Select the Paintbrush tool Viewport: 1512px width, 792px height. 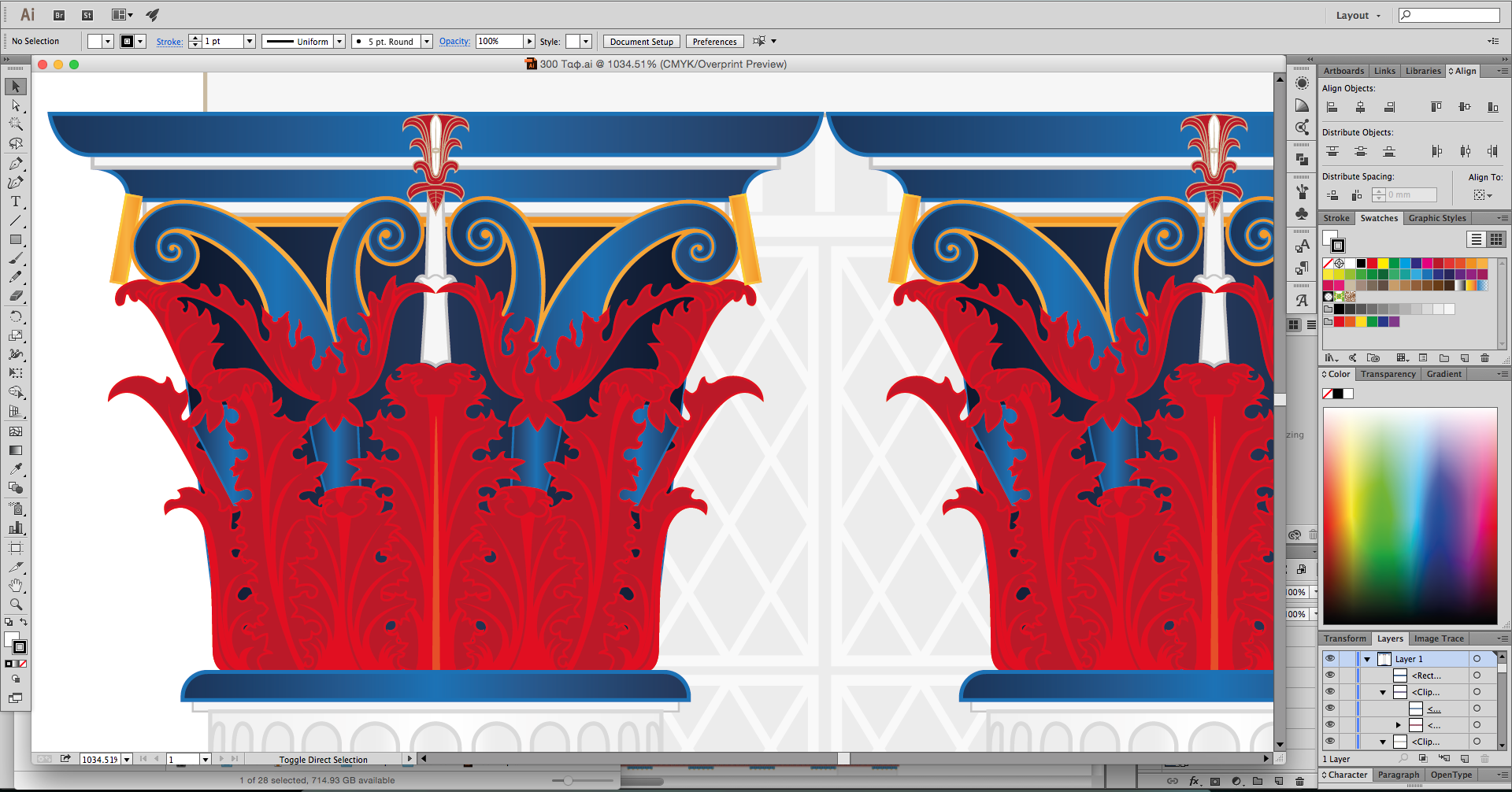16,258
